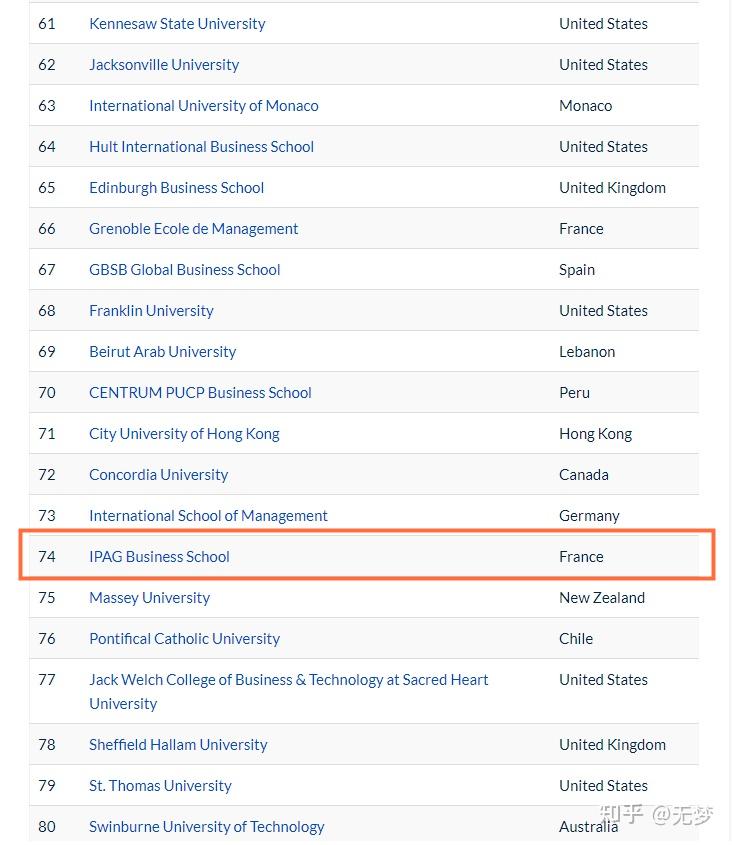Screen dimensions: 732x845
Task: Open Beirut Arab University link
Action: [162, 351]
